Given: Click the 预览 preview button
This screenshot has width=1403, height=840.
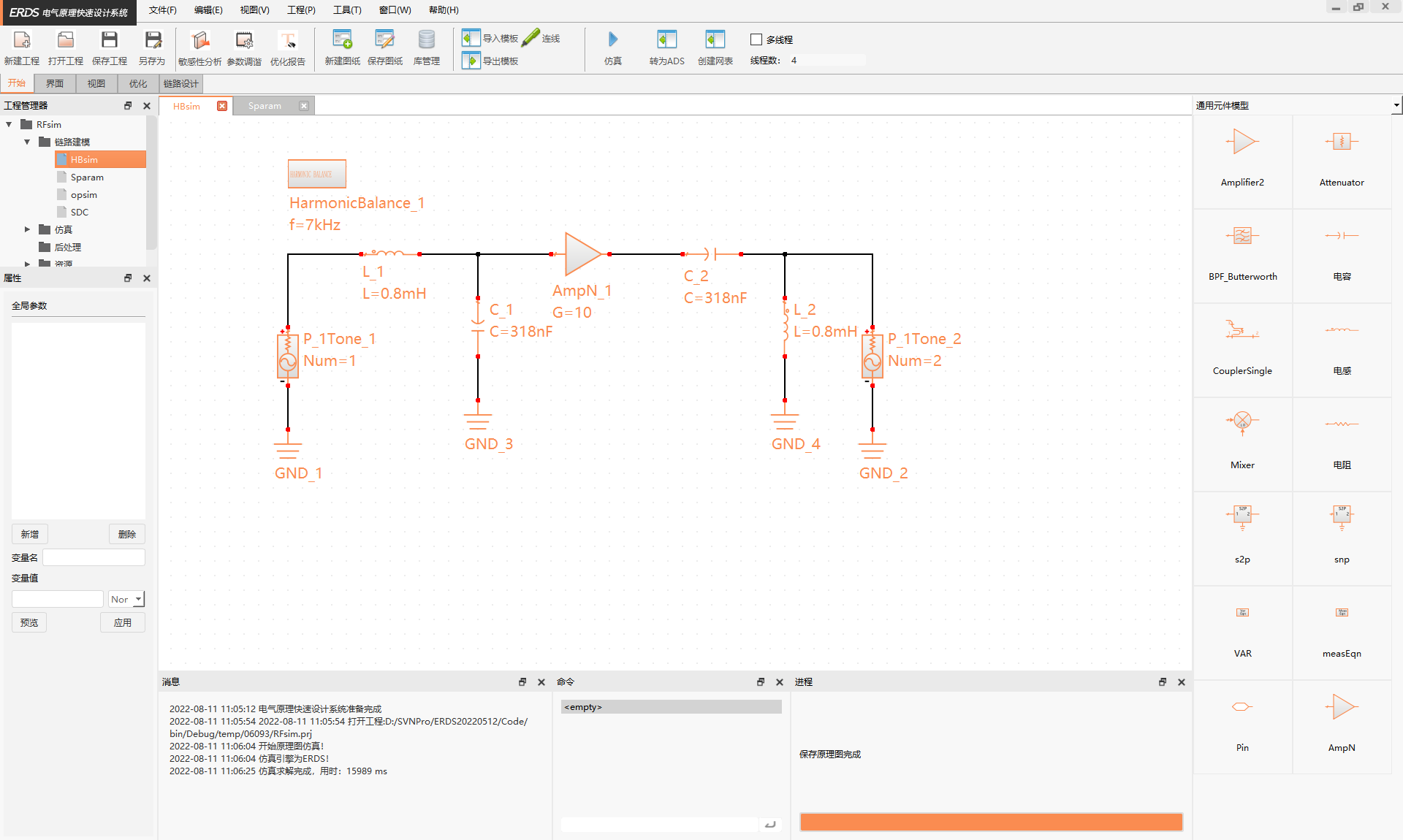Looking at the screenshot, I should (29, 622).
